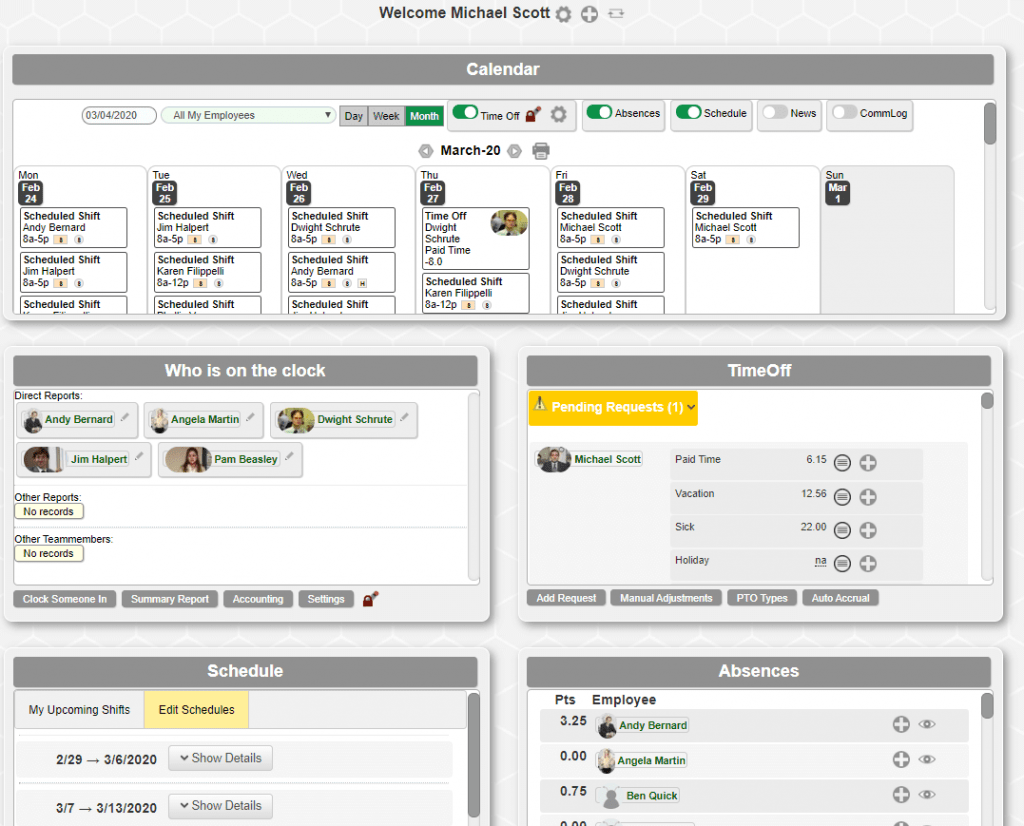
Task: Expand the Pending Requests section
Action: (x=613, y=408)
